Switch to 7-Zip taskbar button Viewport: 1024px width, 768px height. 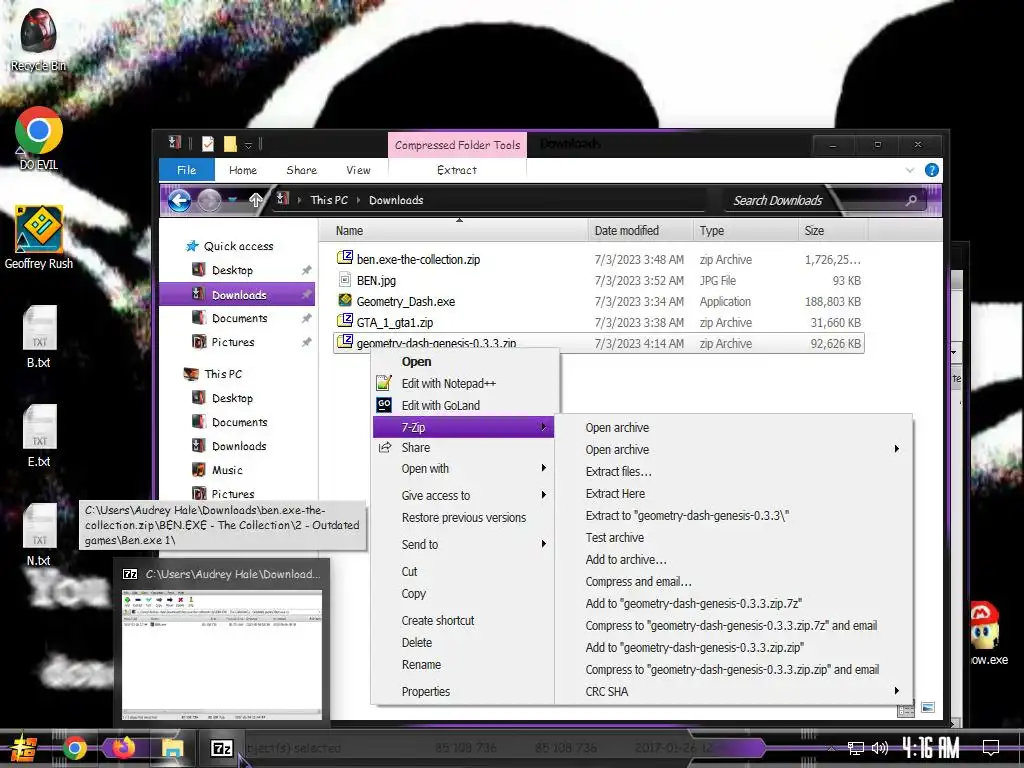[x=221, y=748]
